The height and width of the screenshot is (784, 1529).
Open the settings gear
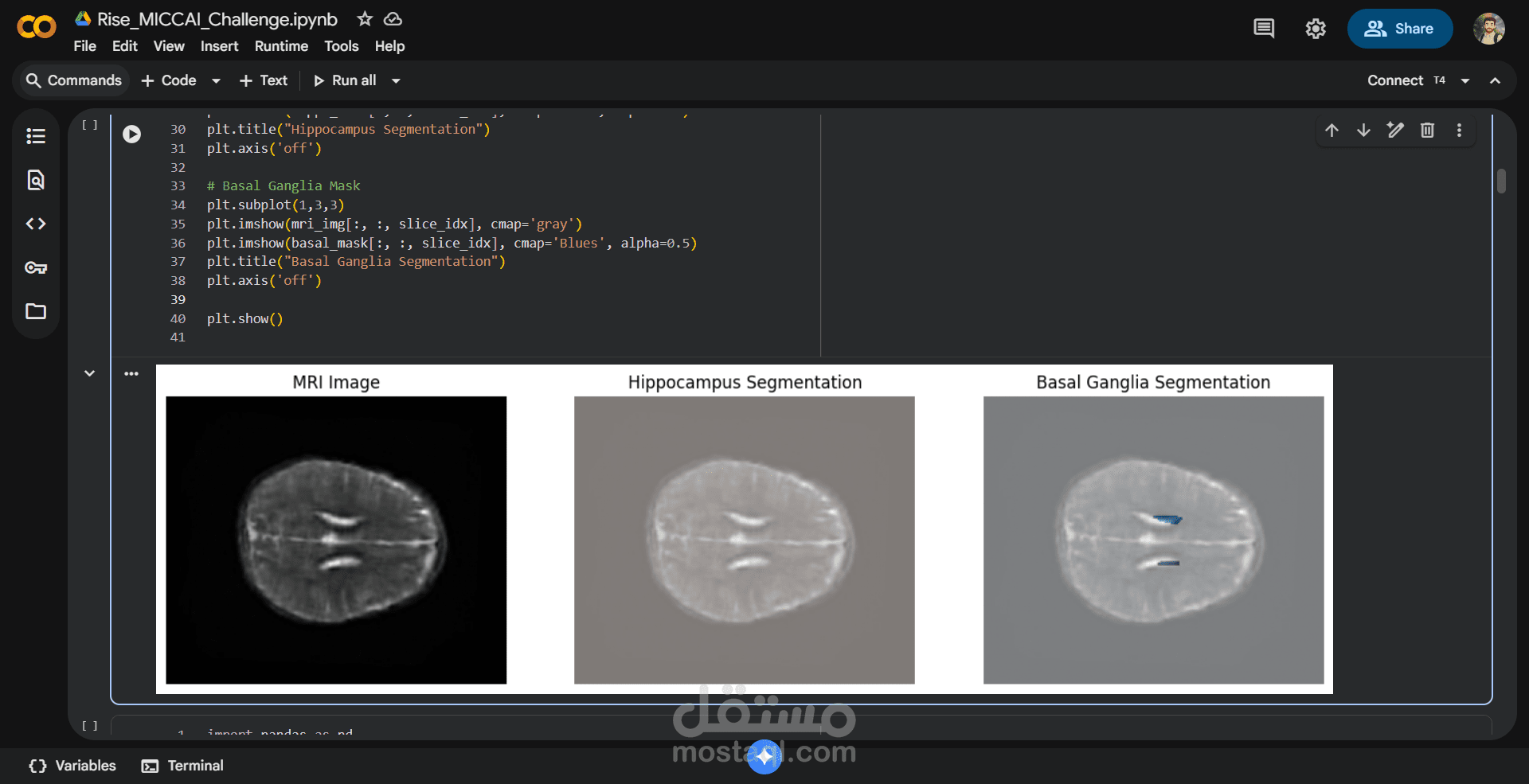1316,29
